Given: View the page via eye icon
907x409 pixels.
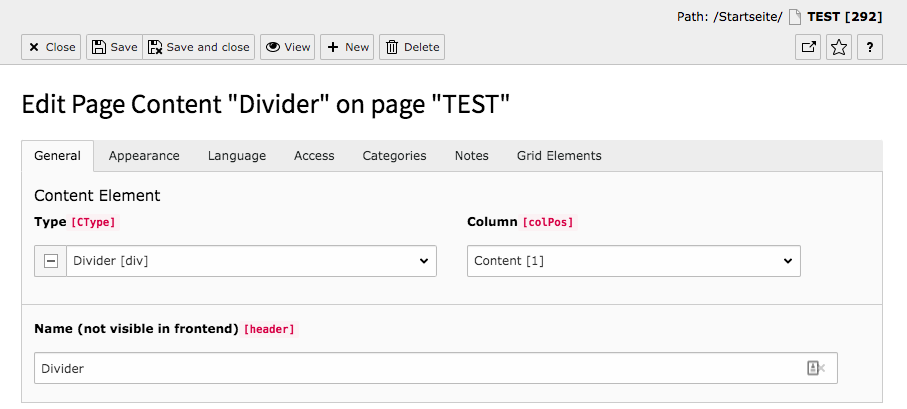Looking at the screenshot, I should point(287,47).
